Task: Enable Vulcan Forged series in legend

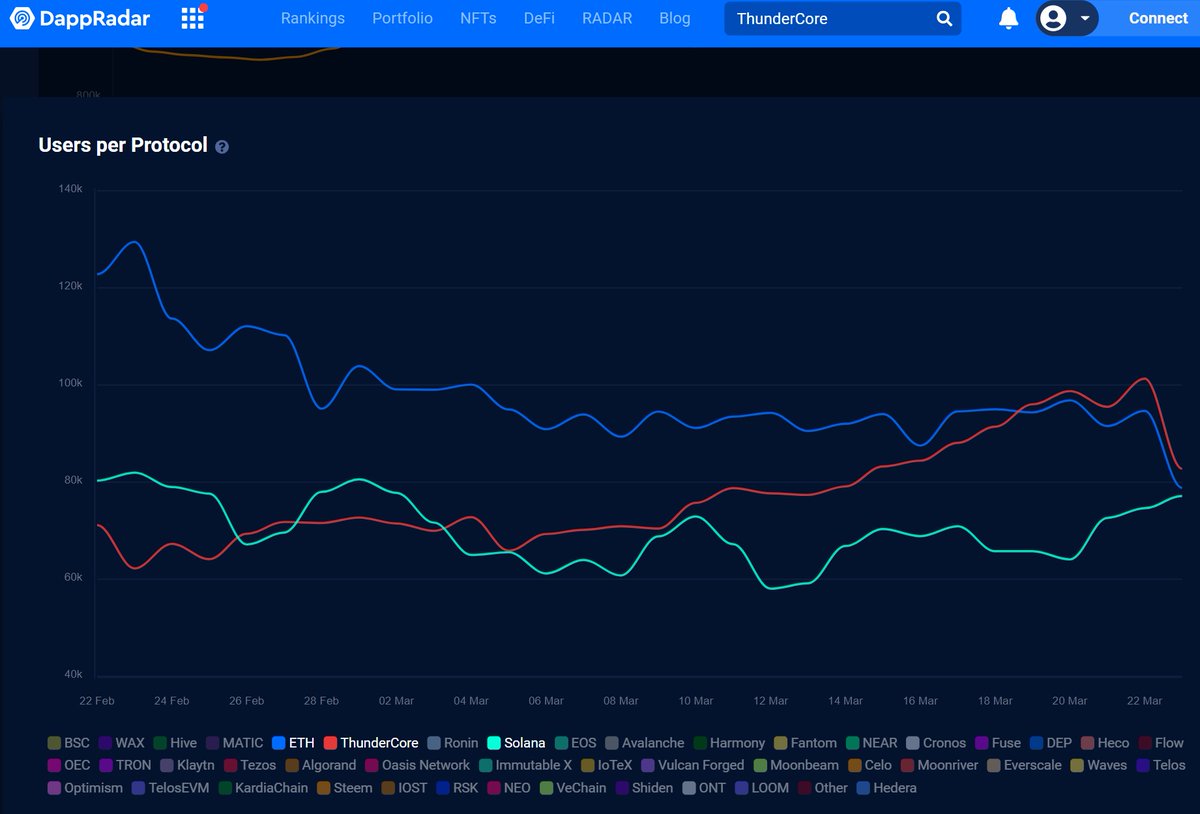Action: click(x=693, y=765)
